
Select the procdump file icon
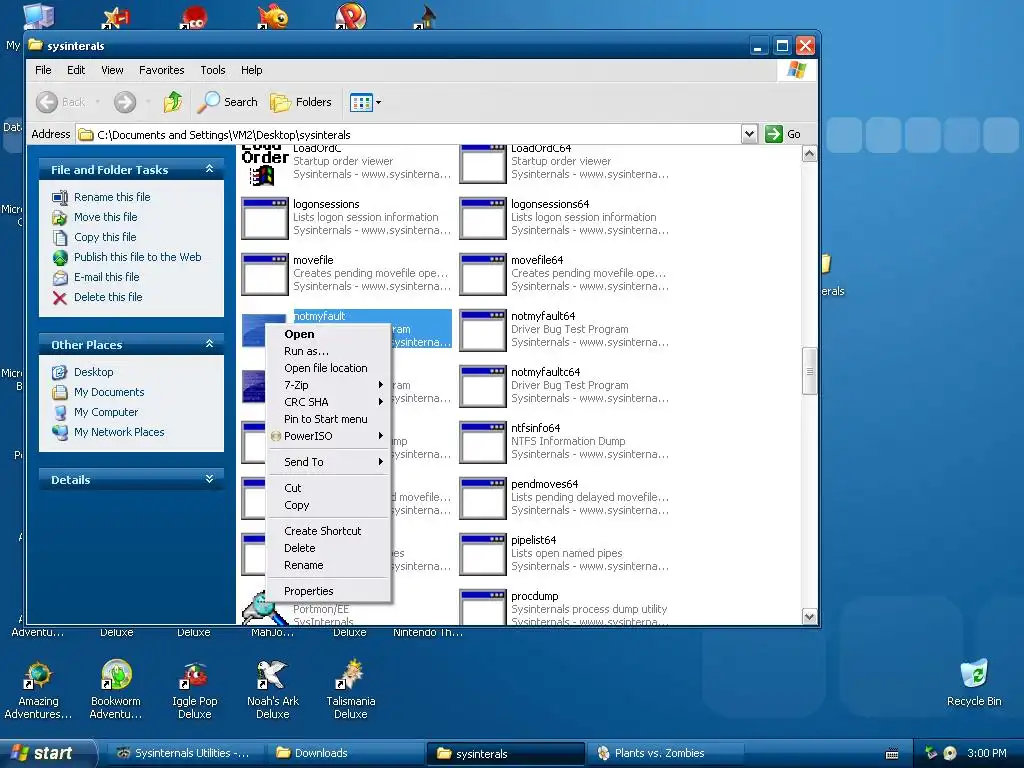483,608
